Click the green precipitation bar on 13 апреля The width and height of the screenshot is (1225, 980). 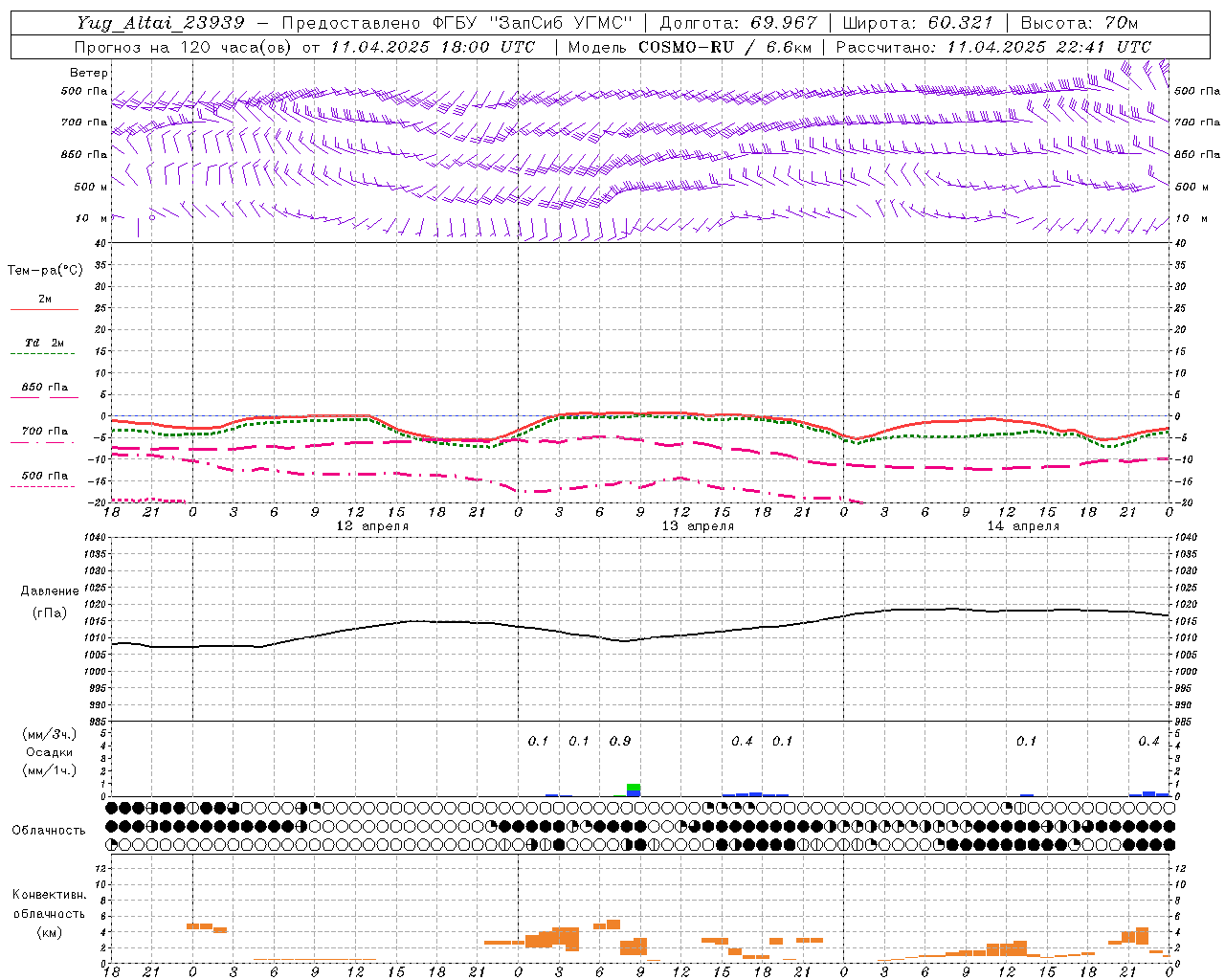tap(634, 788)
